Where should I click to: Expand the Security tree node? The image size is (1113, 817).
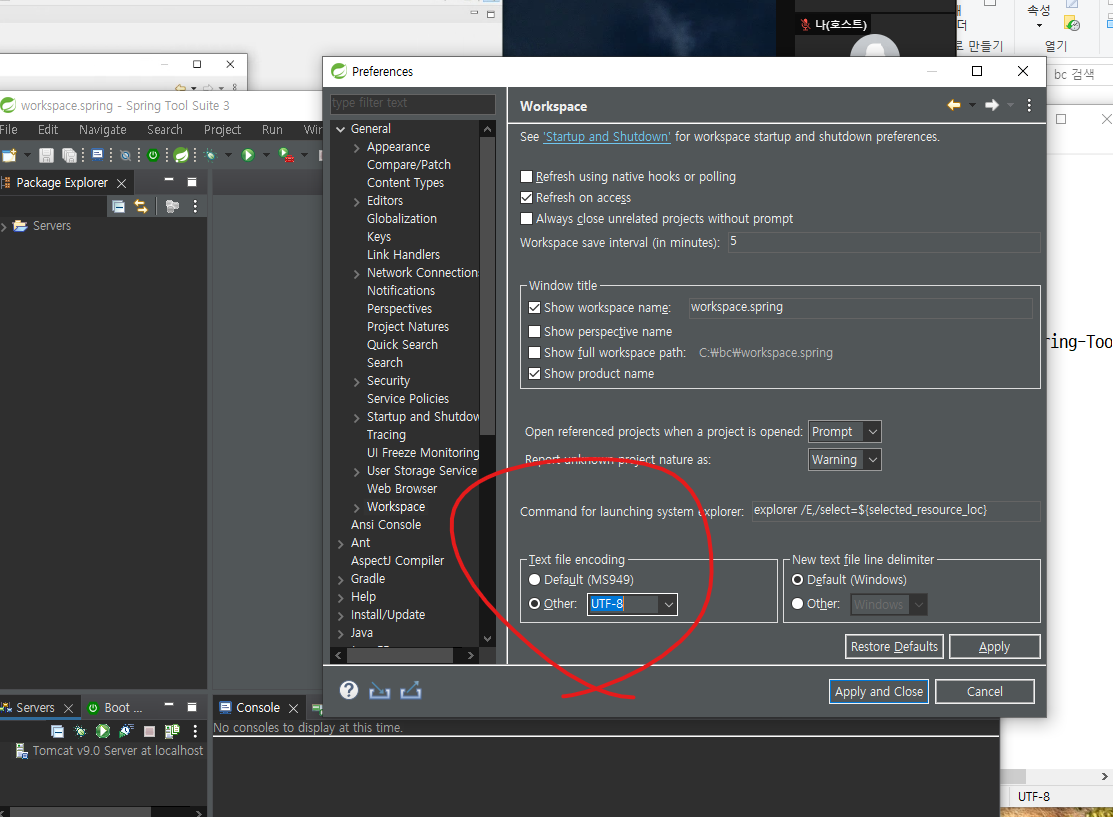coord(356,382)
